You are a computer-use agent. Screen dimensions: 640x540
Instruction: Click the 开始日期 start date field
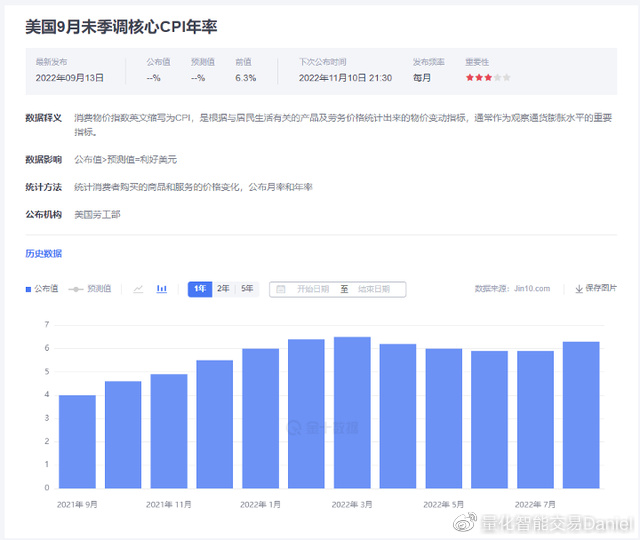coord(313,289)
